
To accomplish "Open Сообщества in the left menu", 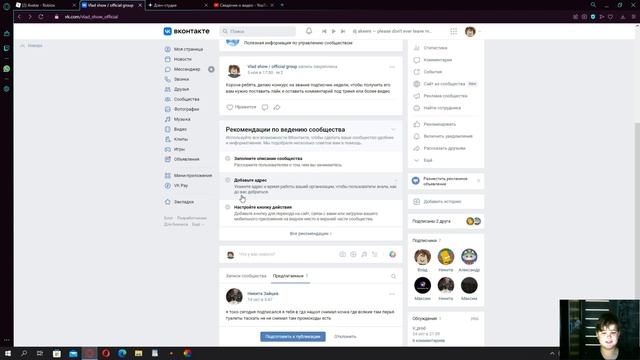I will click(188, 99).
